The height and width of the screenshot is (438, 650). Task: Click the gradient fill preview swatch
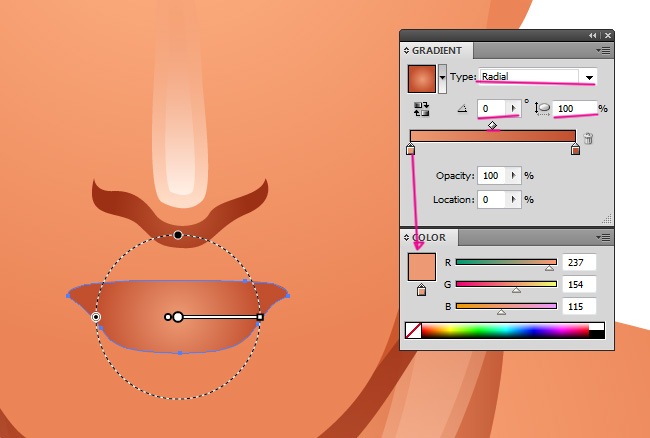pyautogui.click(x=422, y=78)
